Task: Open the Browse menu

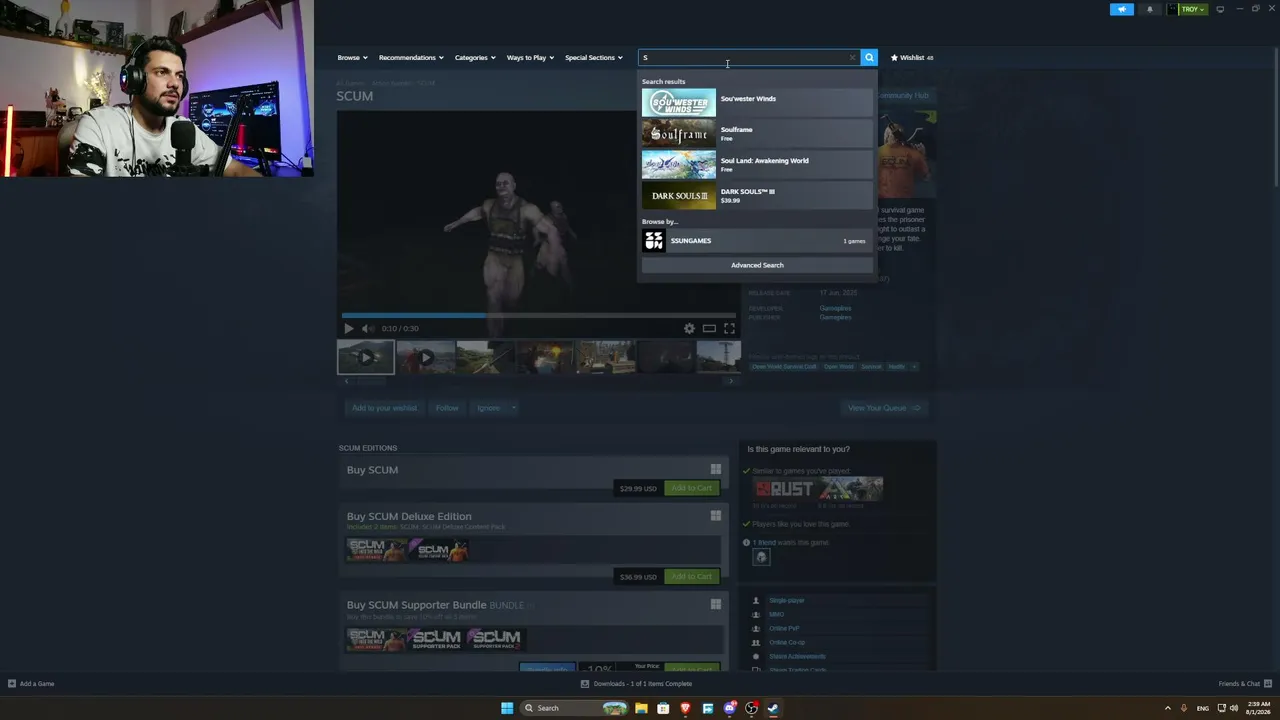Action: [352, 58]
